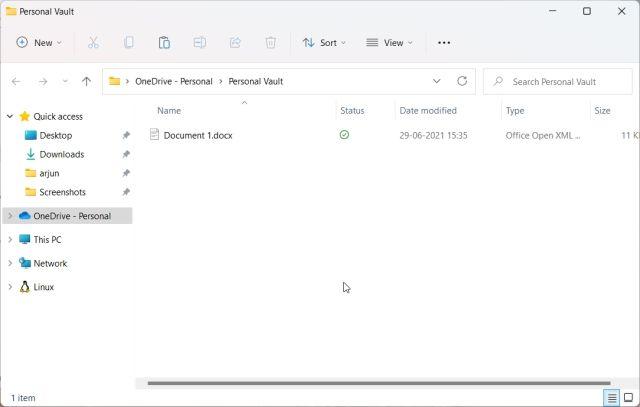Collapse the Quick access tree
The height and width of the screenshot is (407, 640).
(10, 116)
